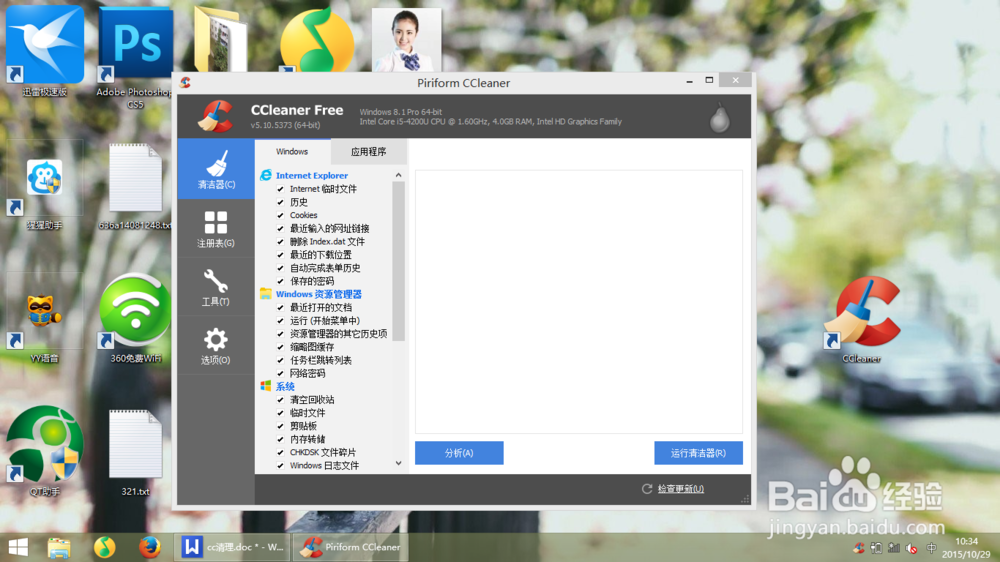Uncheck the 自动完成表单历史 checkbox
Screen dimensions: 1000x562
(x=281, y=268)
